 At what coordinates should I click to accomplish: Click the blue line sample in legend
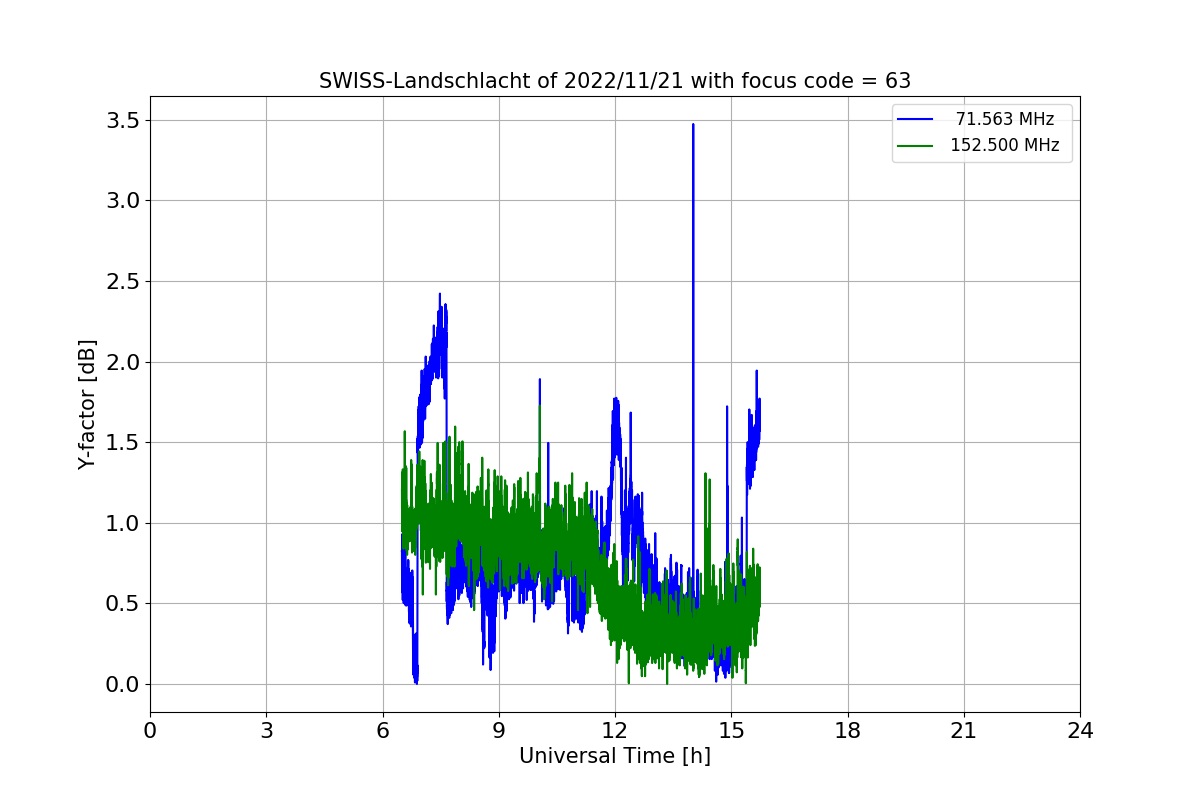click(915, 119)
